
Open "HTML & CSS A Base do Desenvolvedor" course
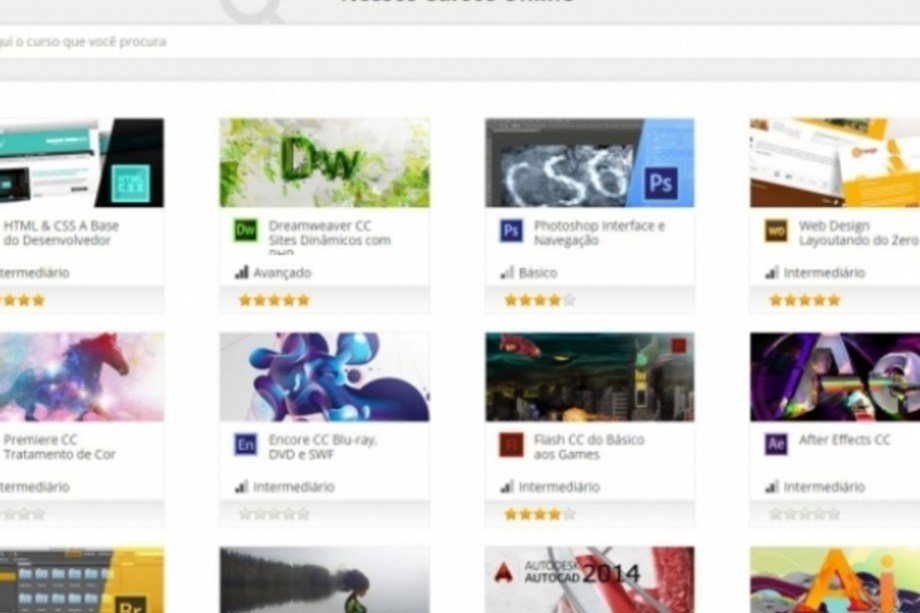coord(61,233)
